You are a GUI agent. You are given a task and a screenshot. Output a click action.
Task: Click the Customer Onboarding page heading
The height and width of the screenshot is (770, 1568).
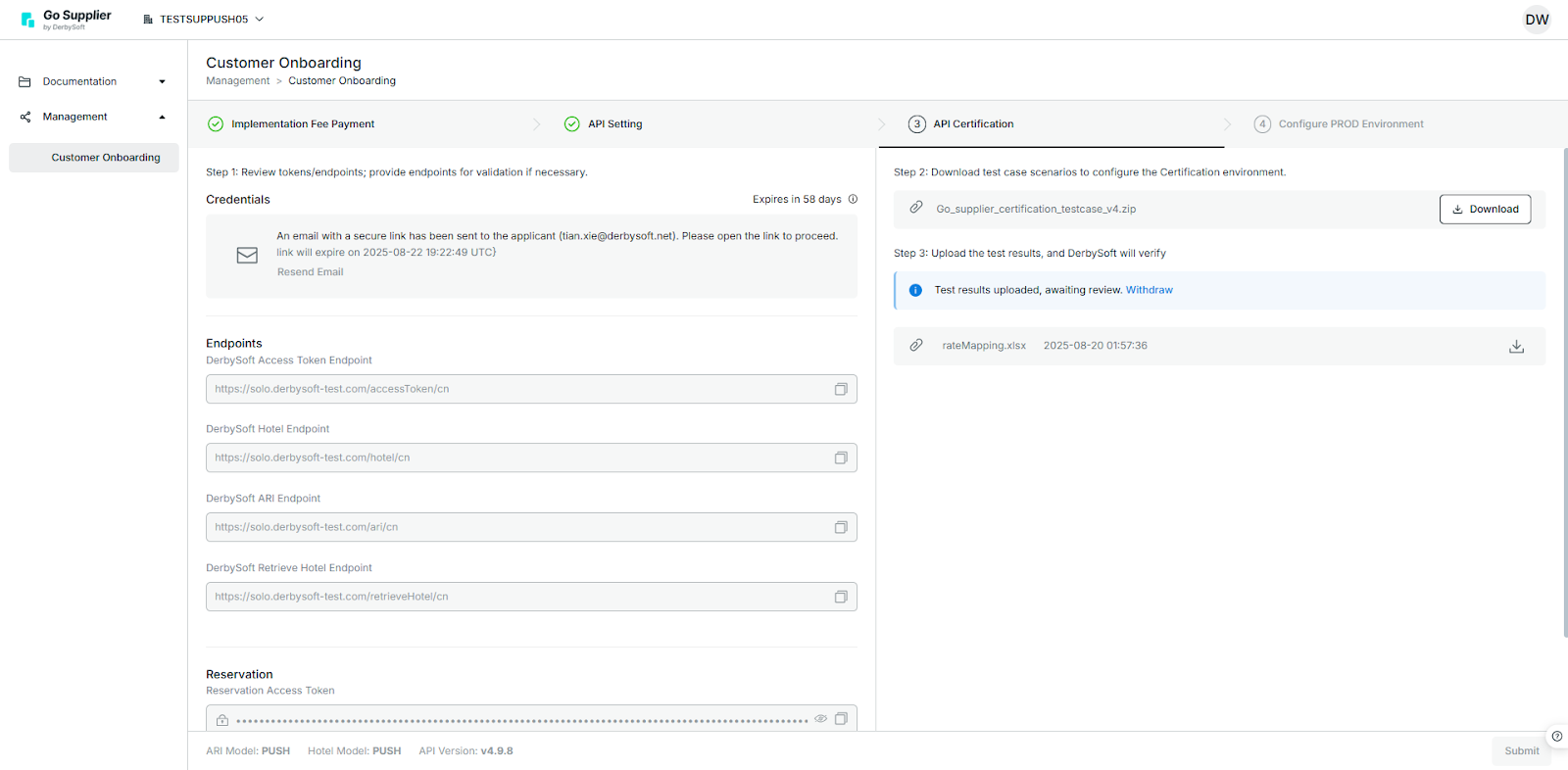tap(283, 63)
